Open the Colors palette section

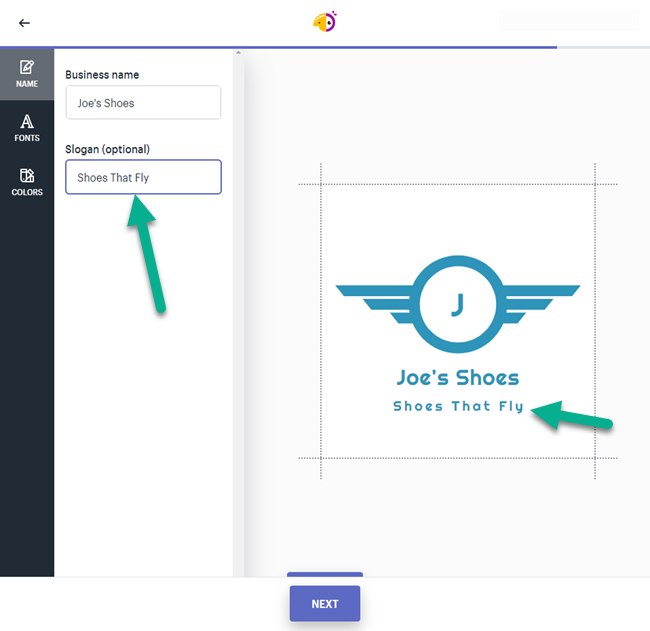(x=27, y=182)
